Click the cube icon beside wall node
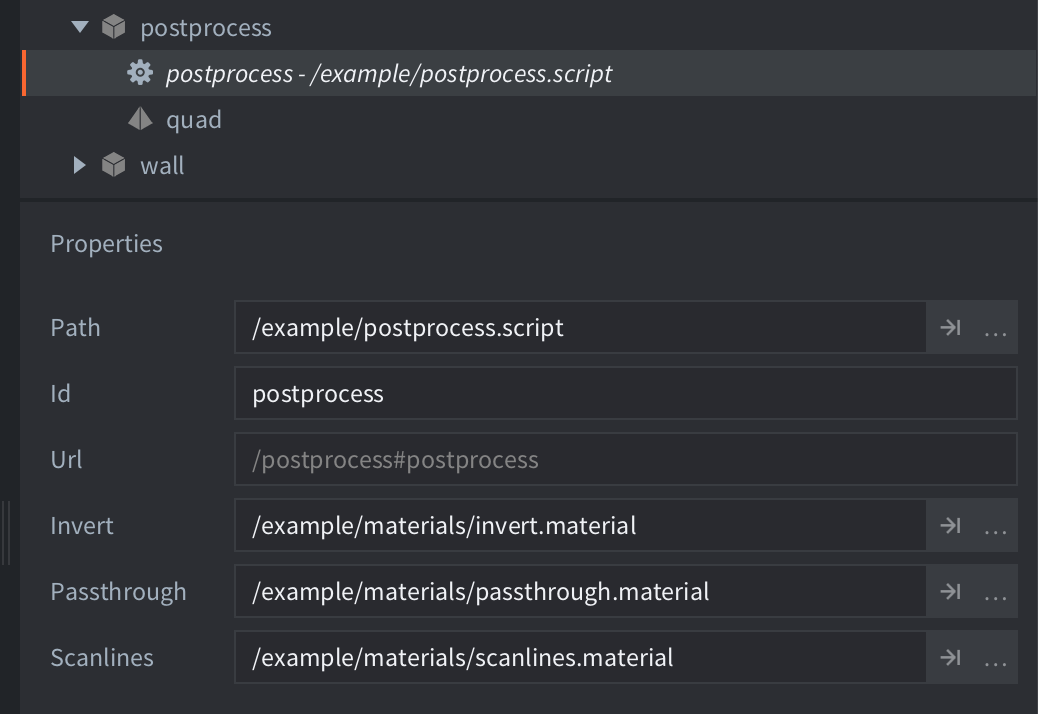The image size is (1038, 714). 112,165
